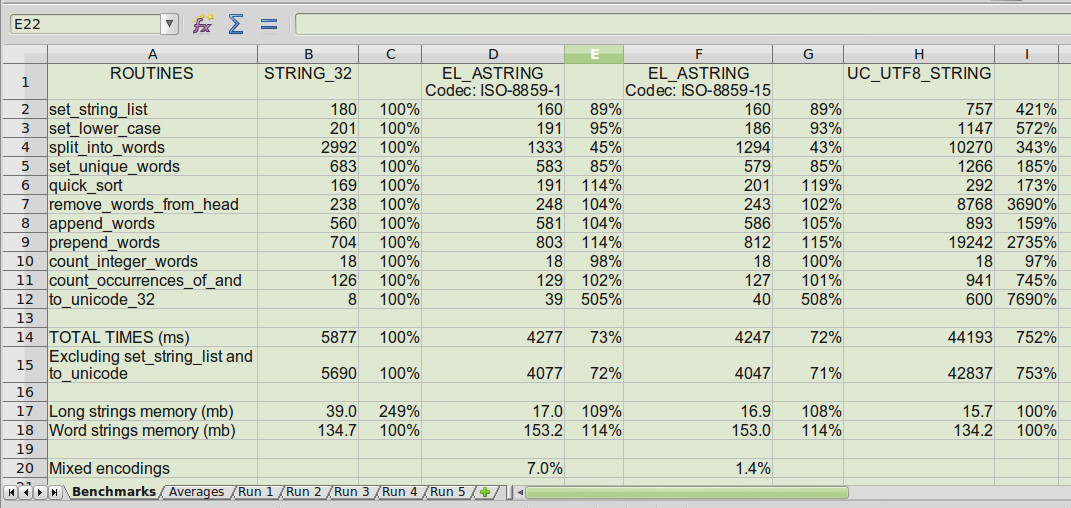Add a new sheet with plus icon
This screenshot has width=1071, height=508.
485,492
